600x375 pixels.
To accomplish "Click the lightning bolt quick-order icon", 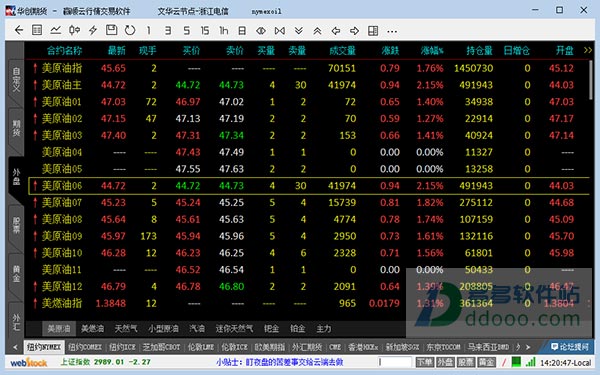I will (x=93, y=30).
